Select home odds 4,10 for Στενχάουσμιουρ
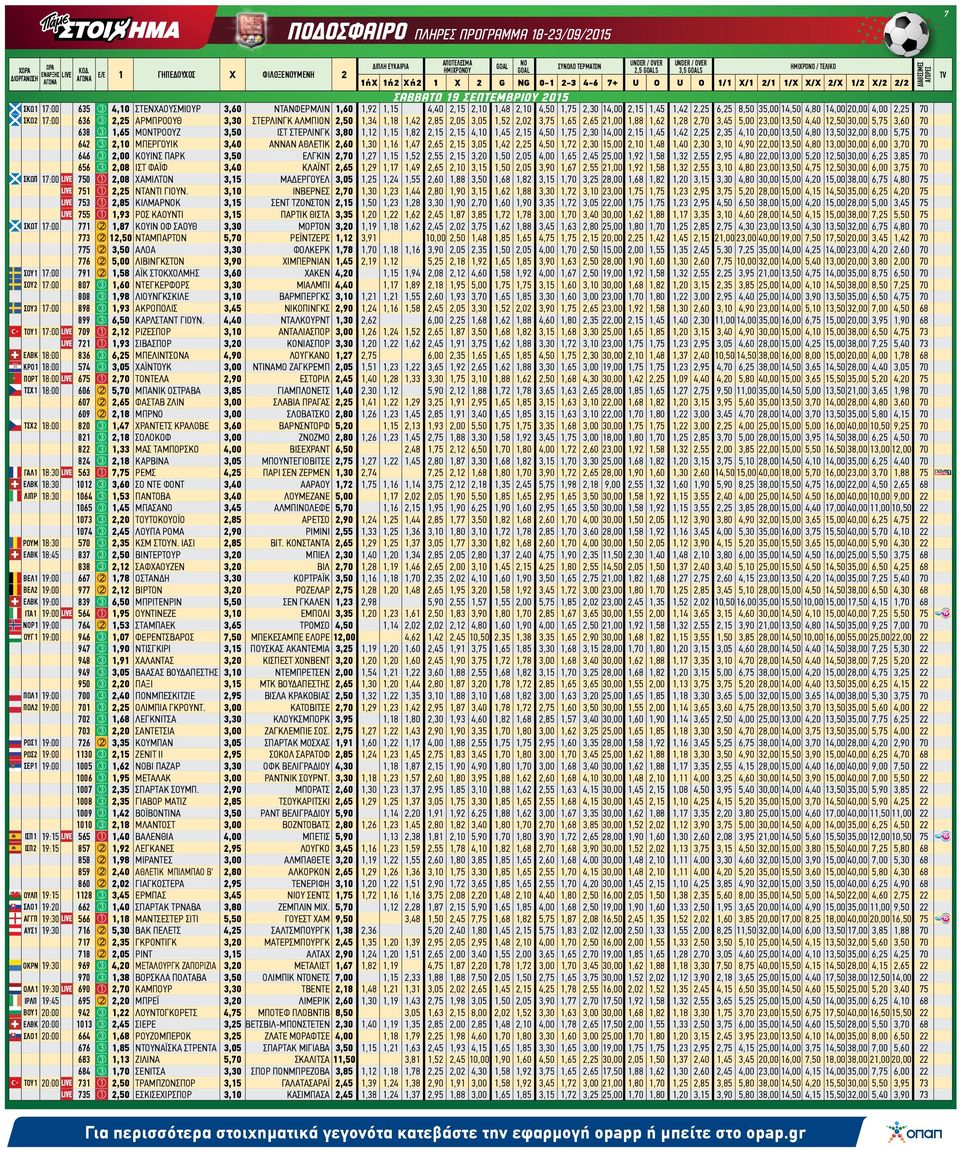 pyautogui.click(x=121, y=109)
